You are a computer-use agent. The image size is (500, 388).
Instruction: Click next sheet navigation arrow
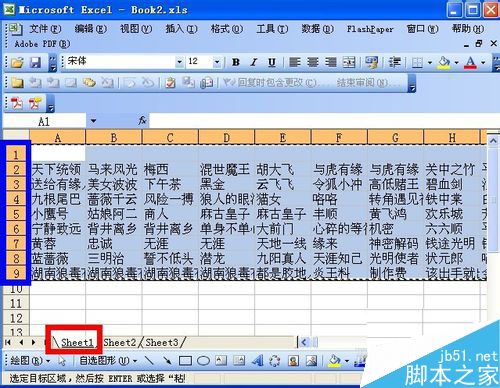(33, 342)
